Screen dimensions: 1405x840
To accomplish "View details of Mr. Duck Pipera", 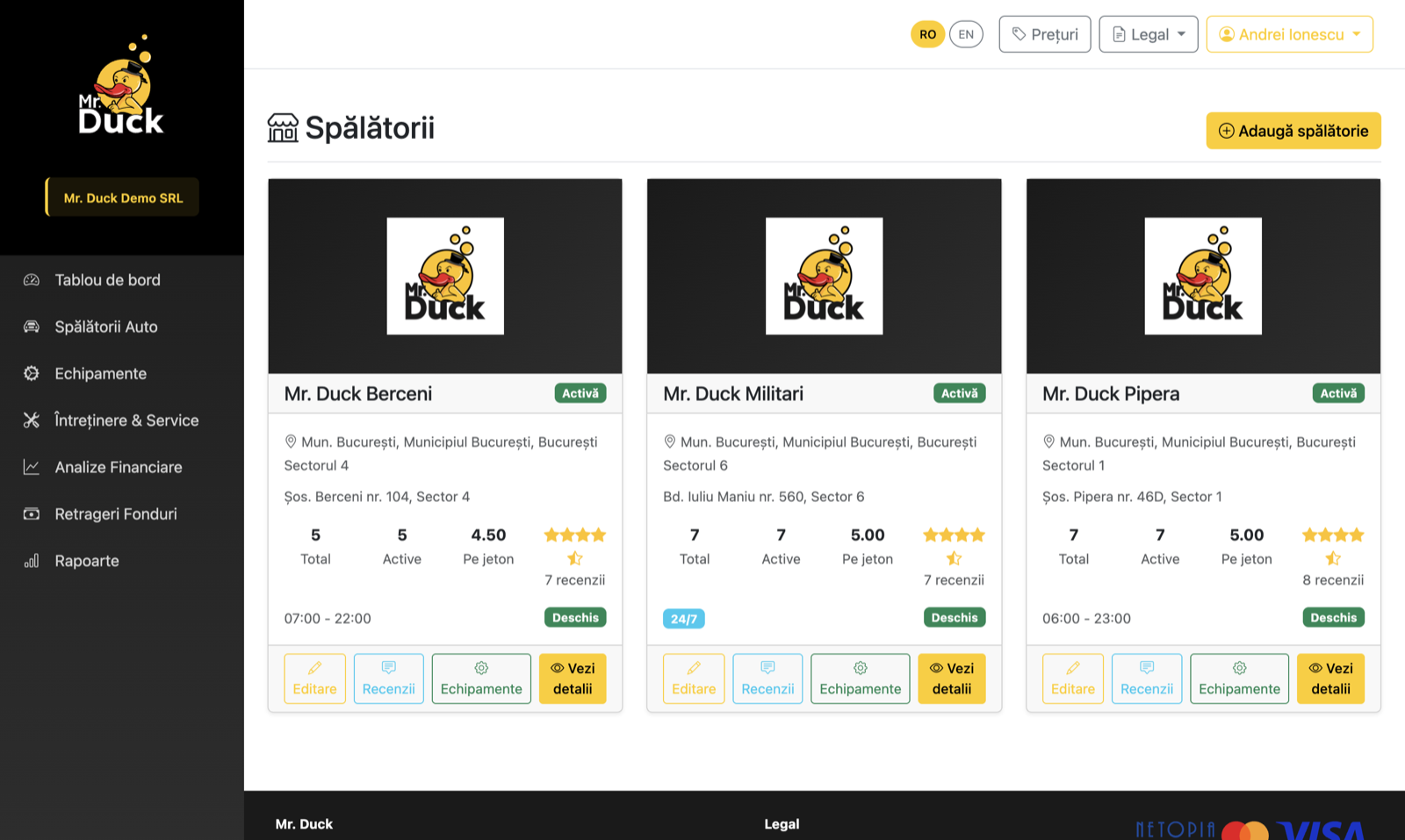I will pyautogui.click(x=1331, y=678).
